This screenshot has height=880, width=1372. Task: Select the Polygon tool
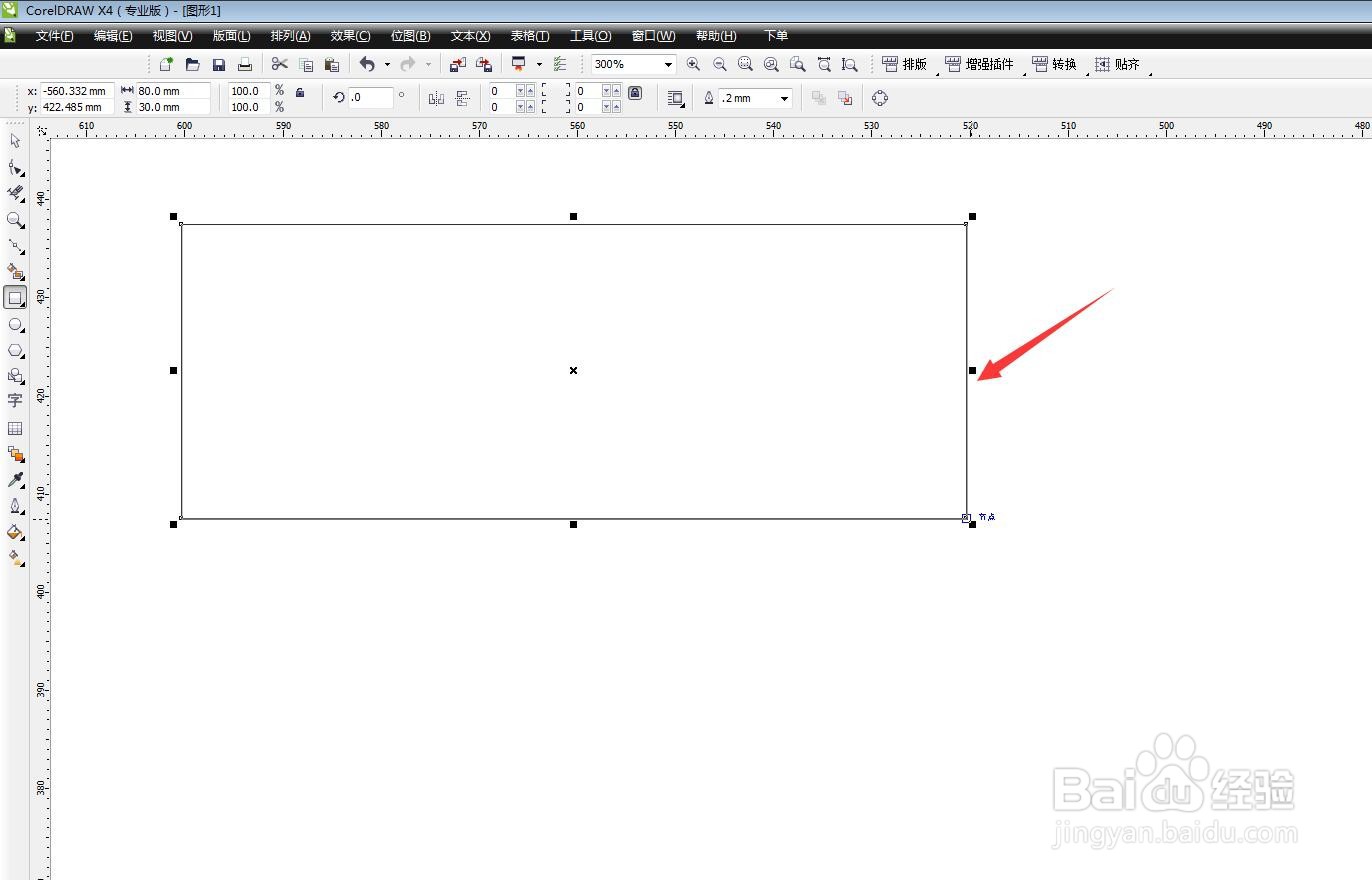coord(15,351)
